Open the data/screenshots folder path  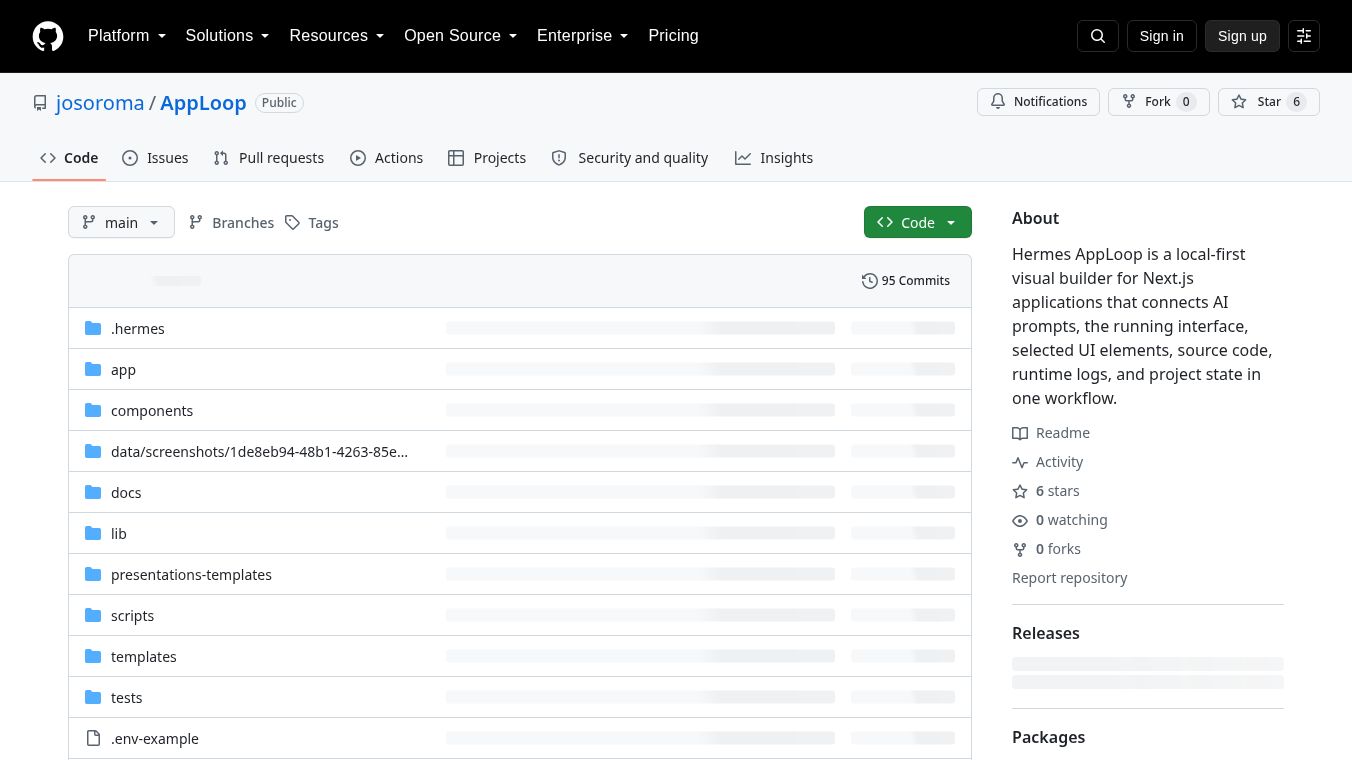[259, 451]
